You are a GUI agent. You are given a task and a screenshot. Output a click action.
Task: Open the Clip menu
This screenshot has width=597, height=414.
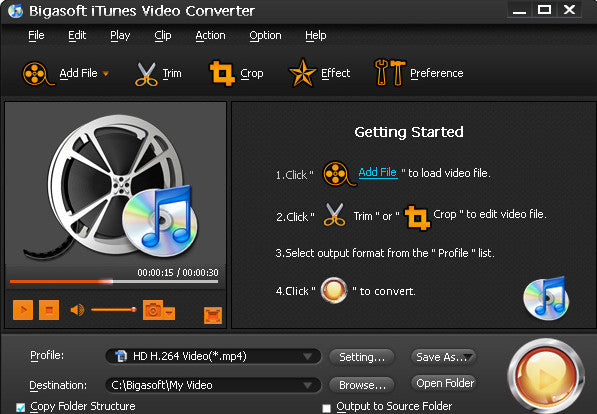click(163, 35)
